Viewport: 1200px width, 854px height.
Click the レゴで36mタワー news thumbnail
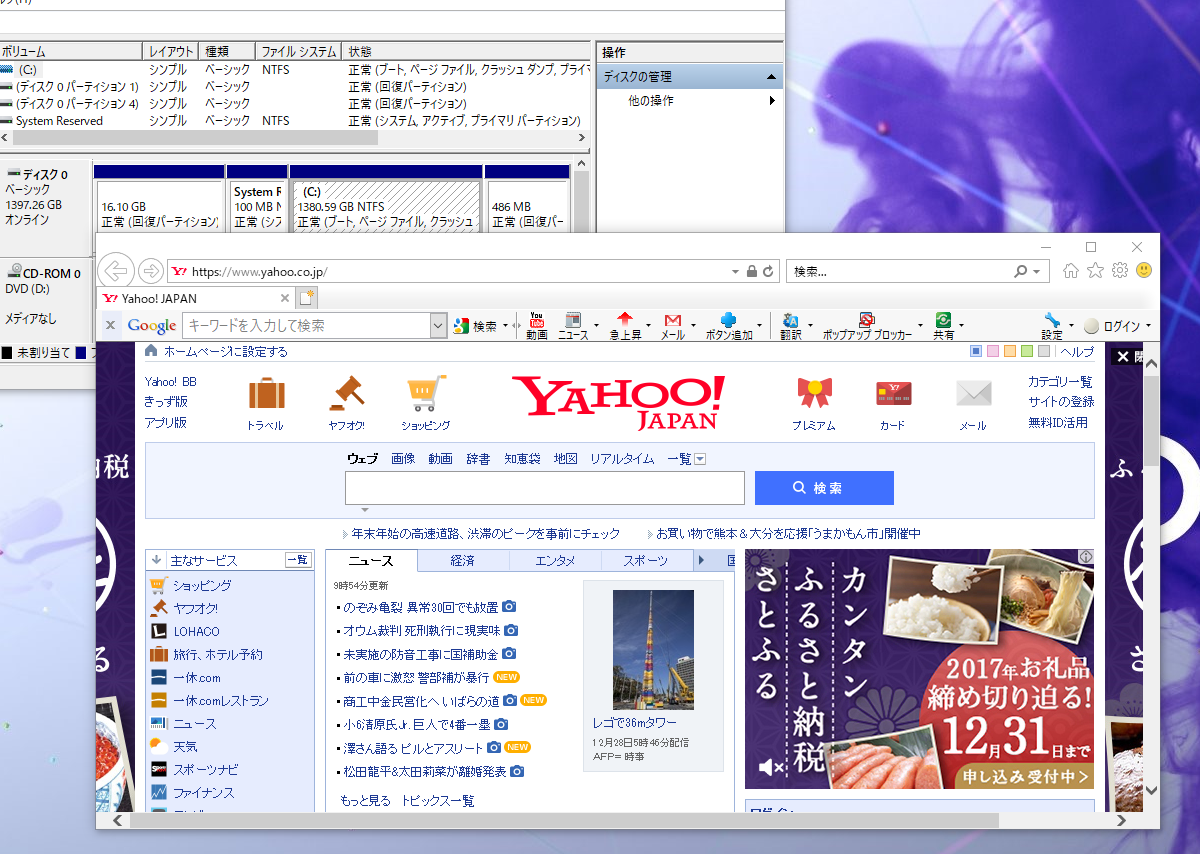(653, 649)
